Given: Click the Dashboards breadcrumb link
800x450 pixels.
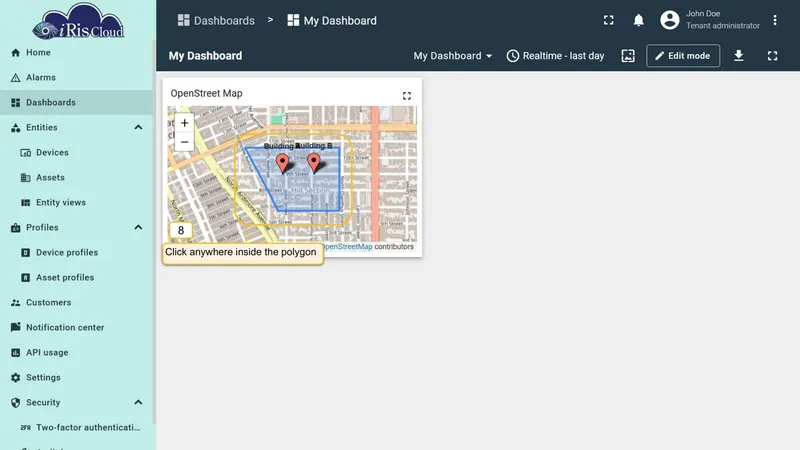Looking at the screenshot, I should [x=216, y=20].
